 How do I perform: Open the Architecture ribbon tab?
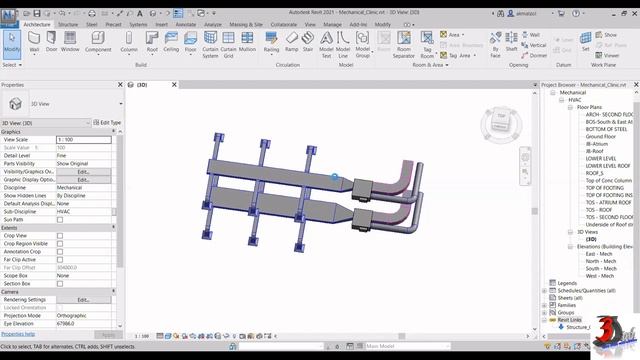coord(37,24)
